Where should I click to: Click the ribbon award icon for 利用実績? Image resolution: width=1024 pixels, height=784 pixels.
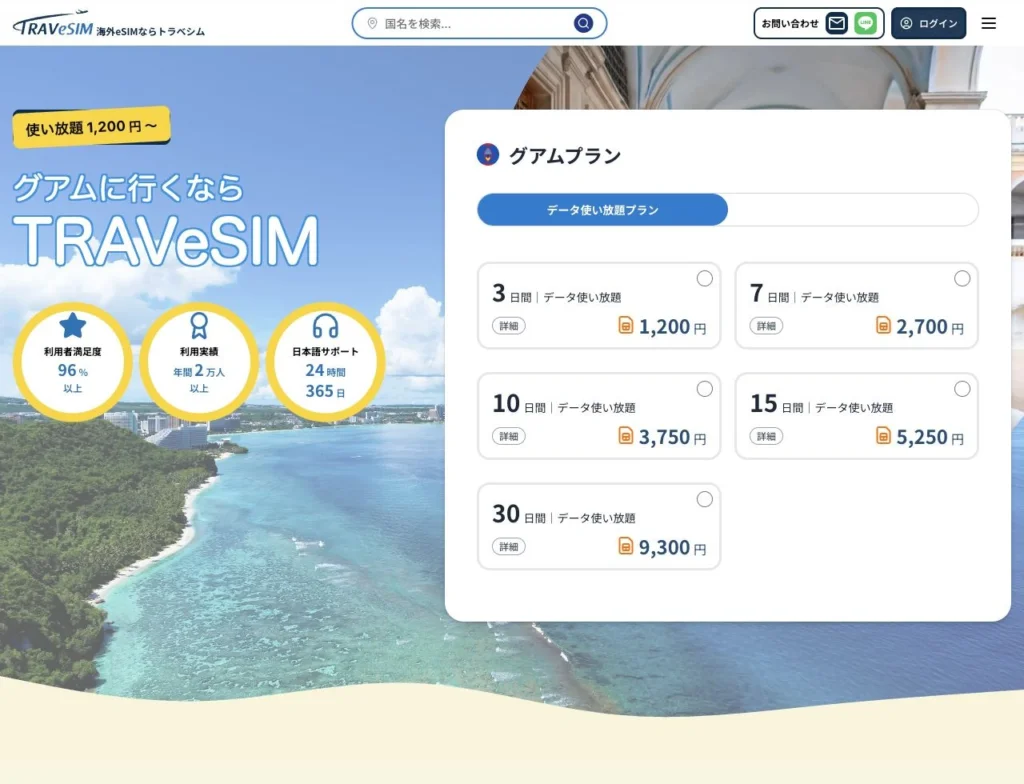point(199,325)
